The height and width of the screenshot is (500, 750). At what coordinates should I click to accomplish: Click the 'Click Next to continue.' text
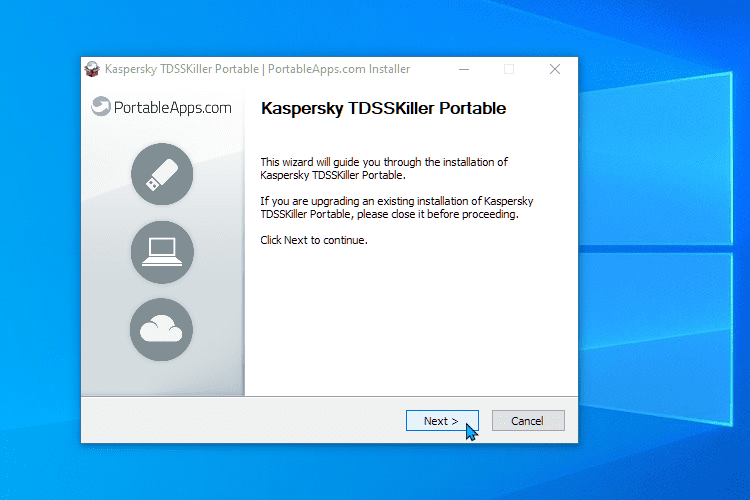pos(314,240)
